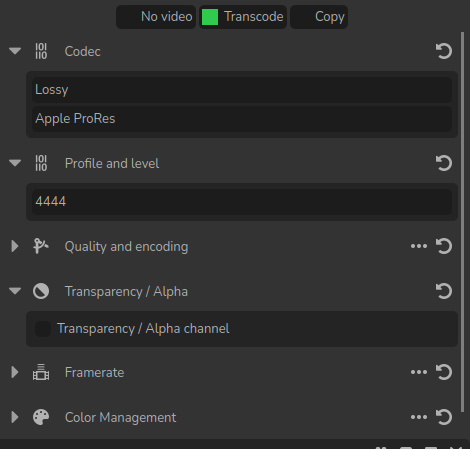This screenshot has height=449, width=470.
Task: Reset the Color Management section
Action: pos(444,417)
